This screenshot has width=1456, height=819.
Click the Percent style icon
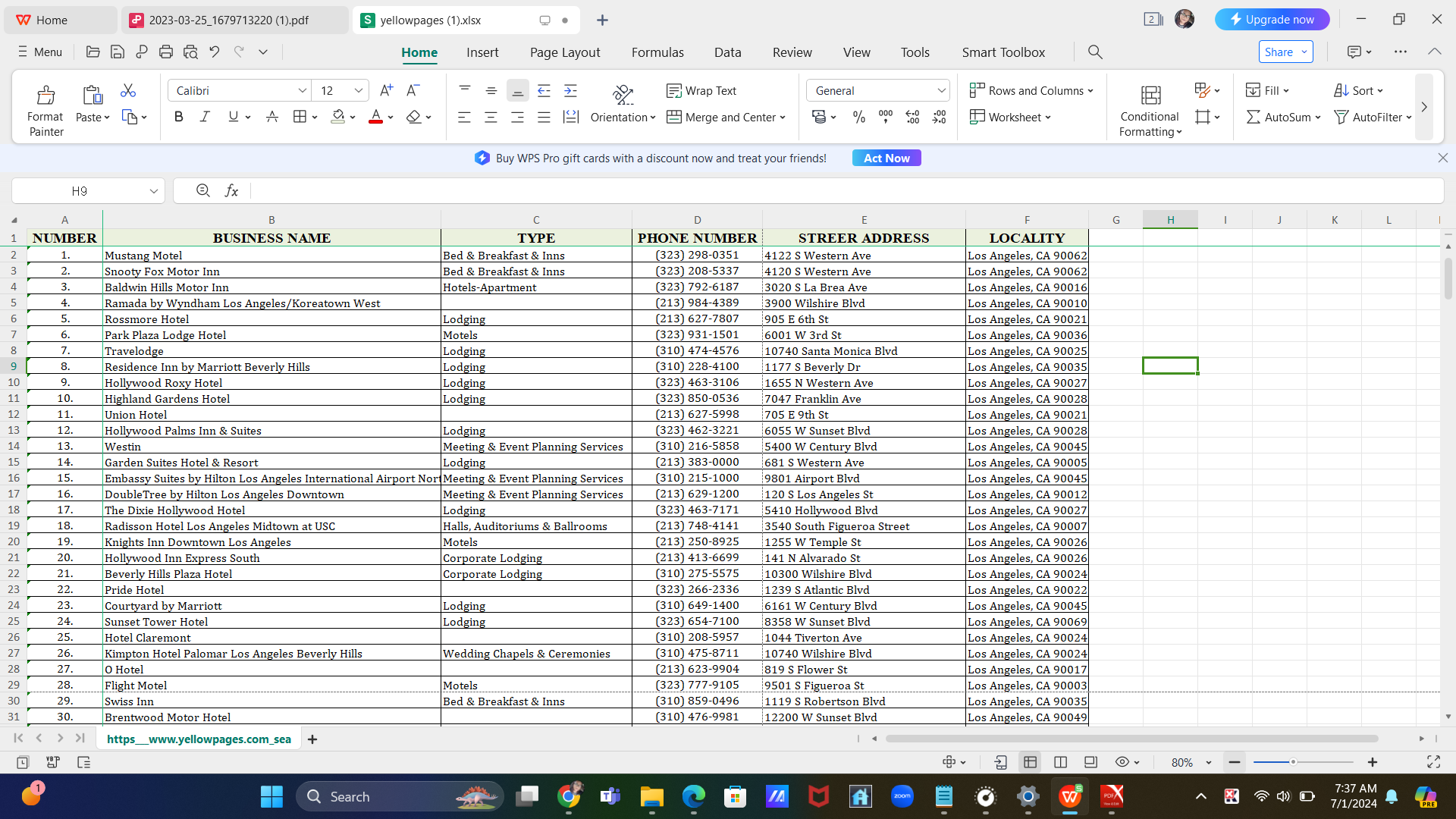858,118
